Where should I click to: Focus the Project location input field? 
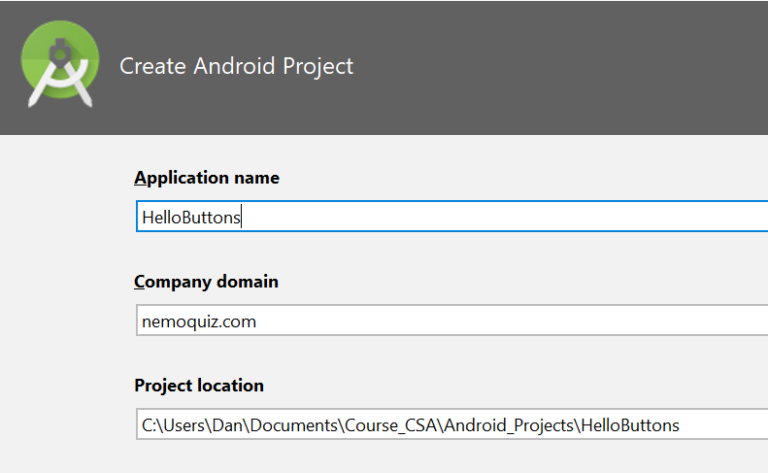[452, 424]
